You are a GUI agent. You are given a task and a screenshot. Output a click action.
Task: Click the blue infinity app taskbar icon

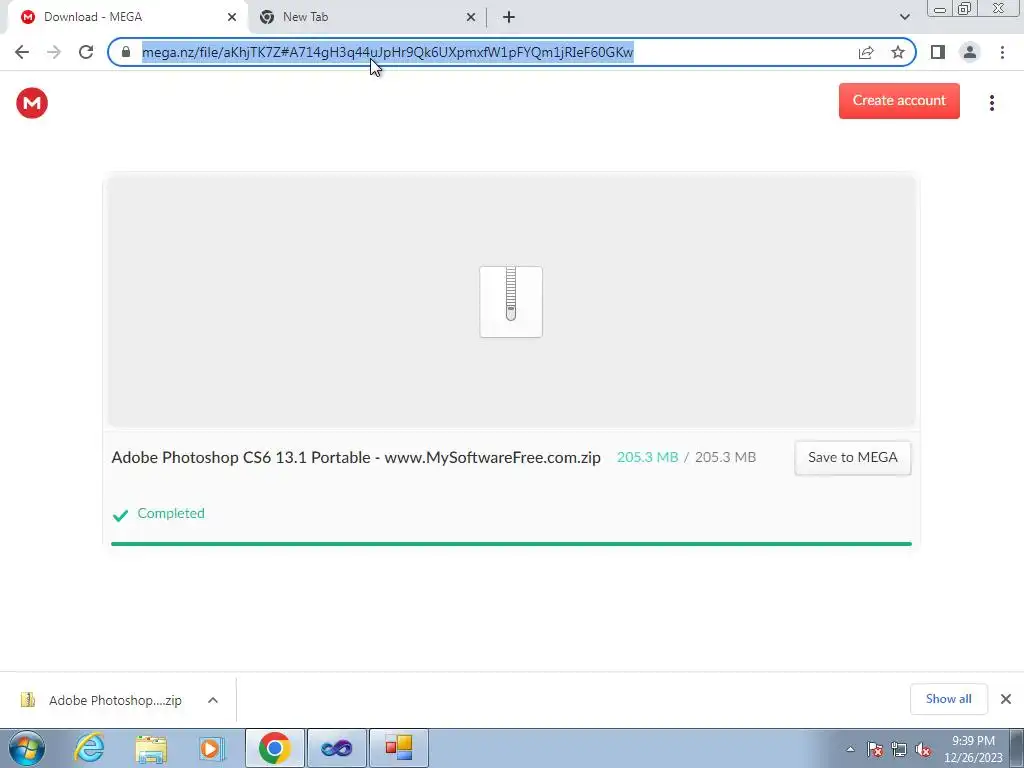click(x=337, y=748)
